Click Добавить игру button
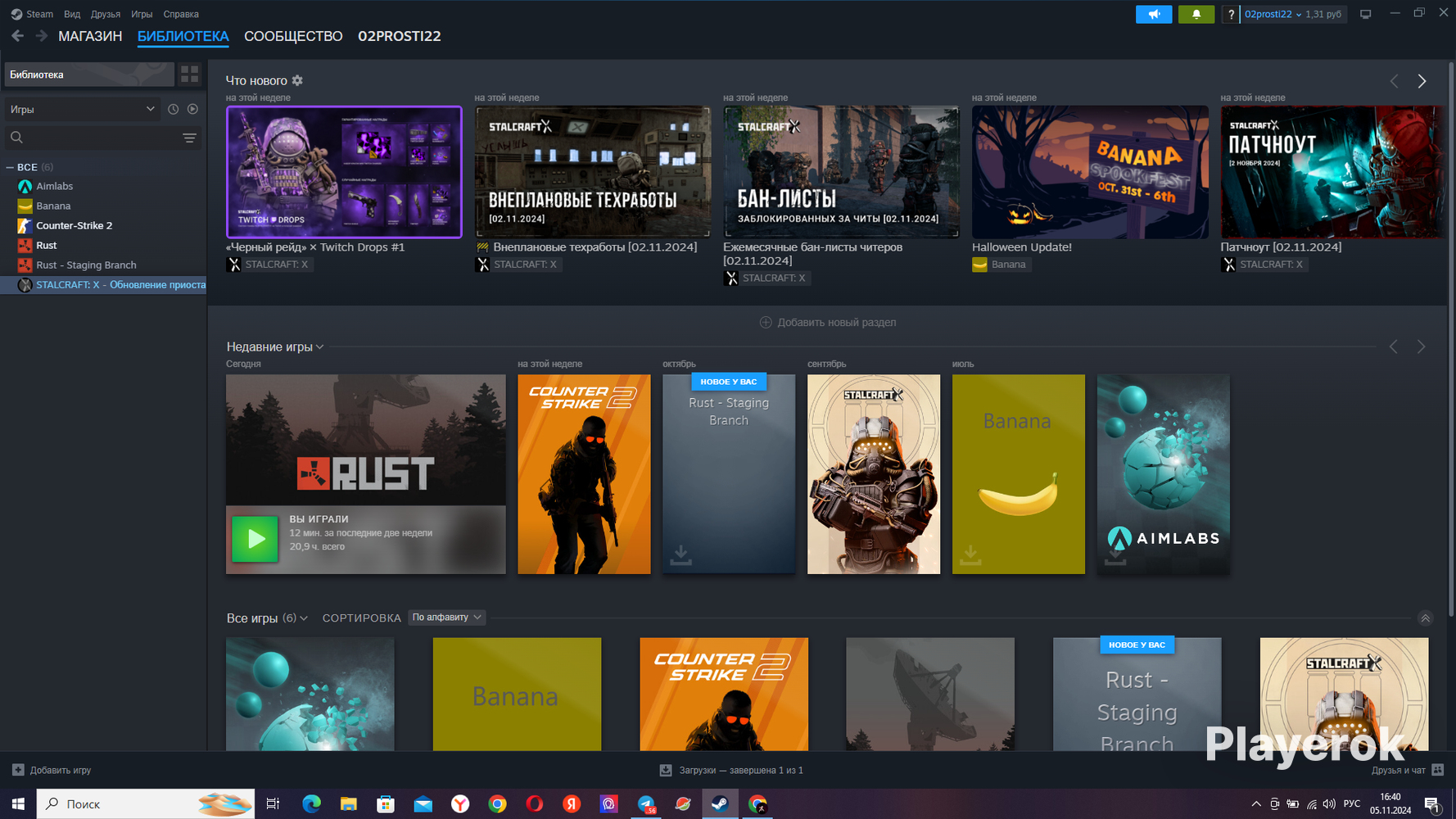This screenshot has height=819, width=1456. point(52,770)
